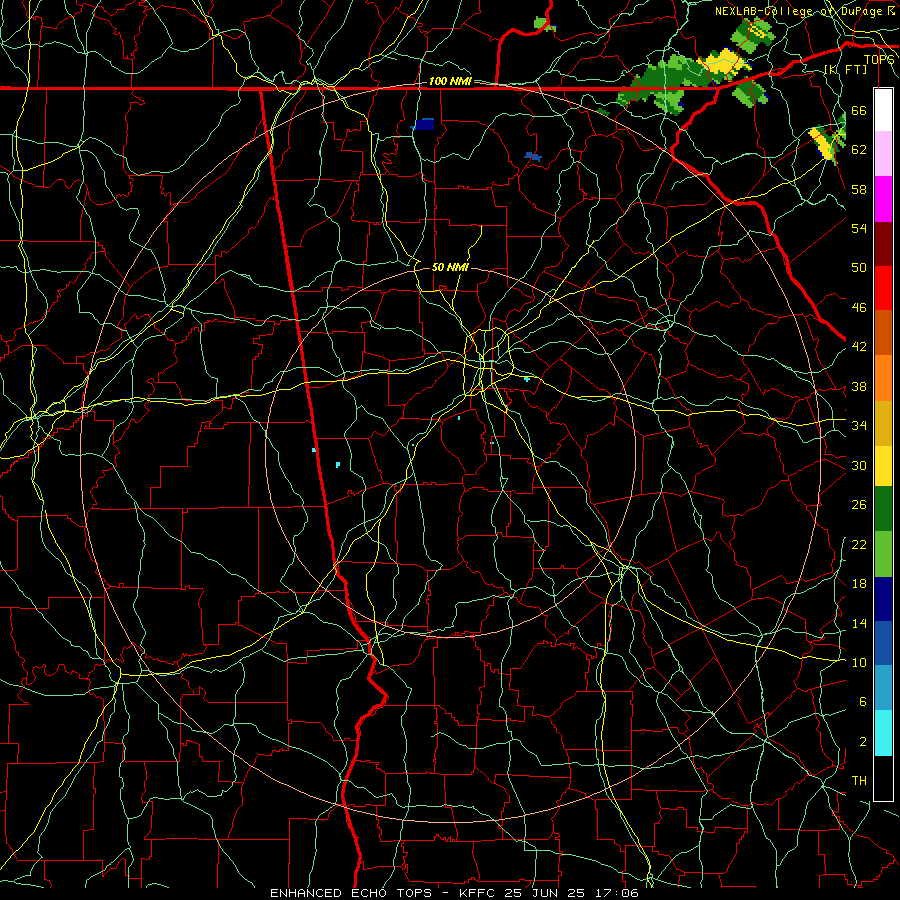900x900 pixels.
Task: Click the legend value "34"
Action: click(859, 426)
